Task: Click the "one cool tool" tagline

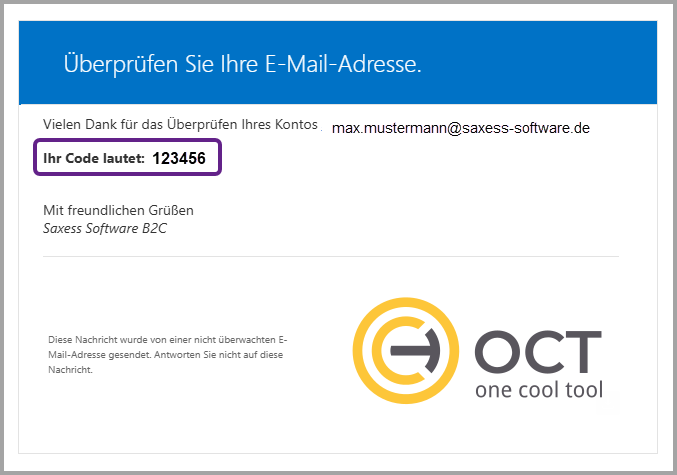Action: [x=538, y=389]
